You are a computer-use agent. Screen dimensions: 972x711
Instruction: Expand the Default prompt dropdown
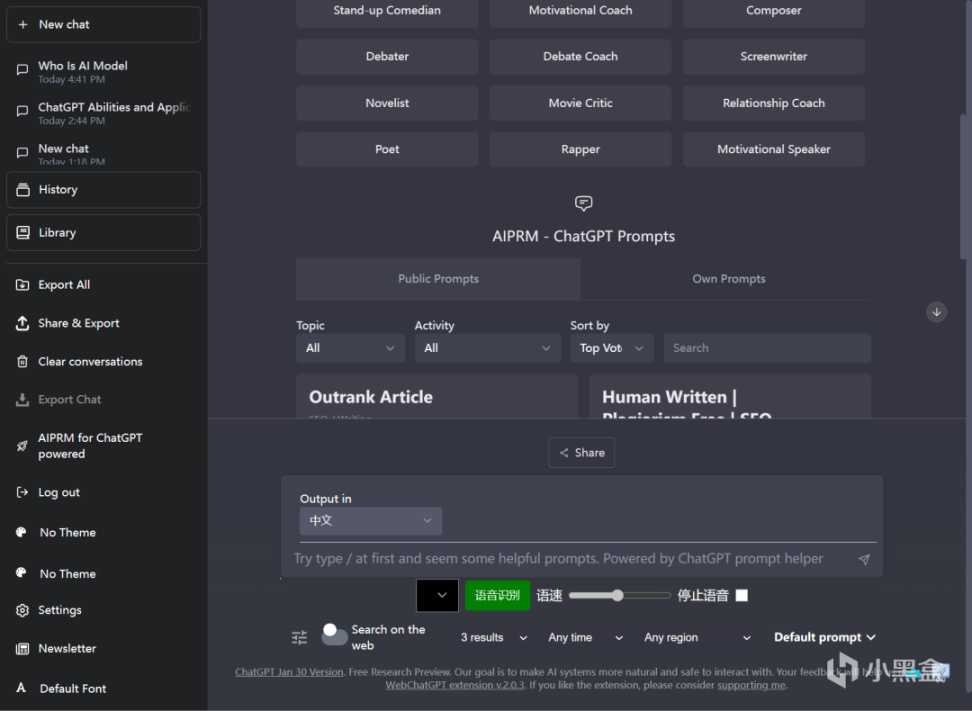[824, 637]
